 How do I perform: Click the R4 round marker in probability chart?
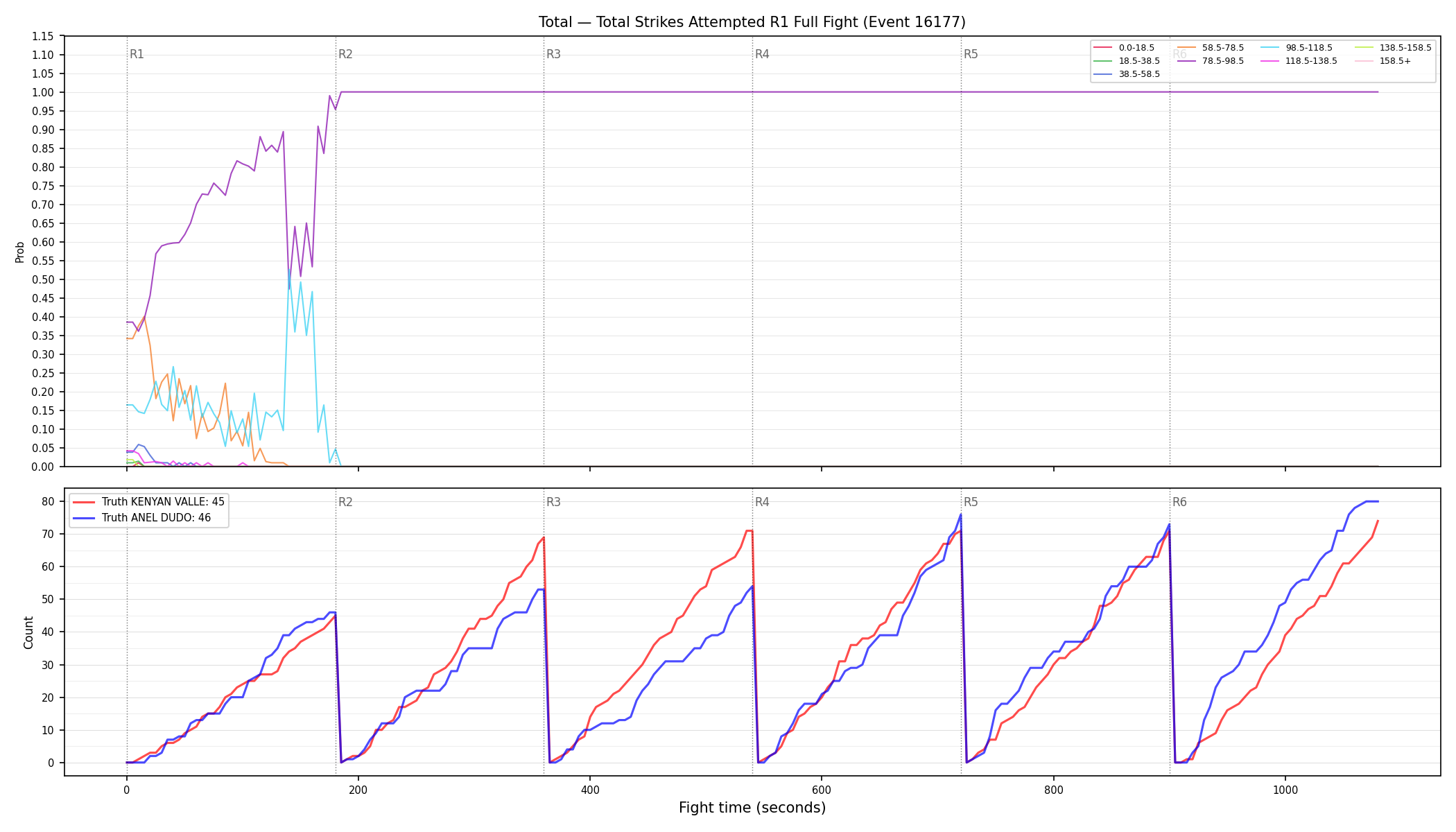click(x=762, y=55)
